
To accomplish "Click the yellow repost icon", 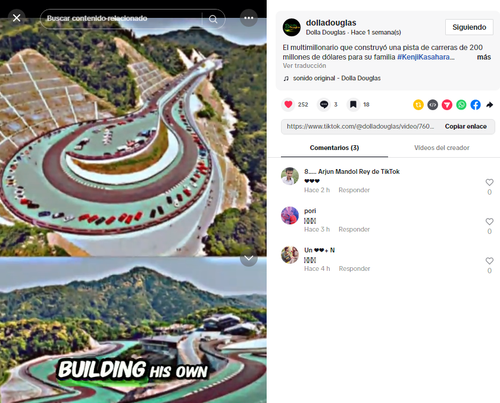I will pyautogui.click(x=418, y=105).
